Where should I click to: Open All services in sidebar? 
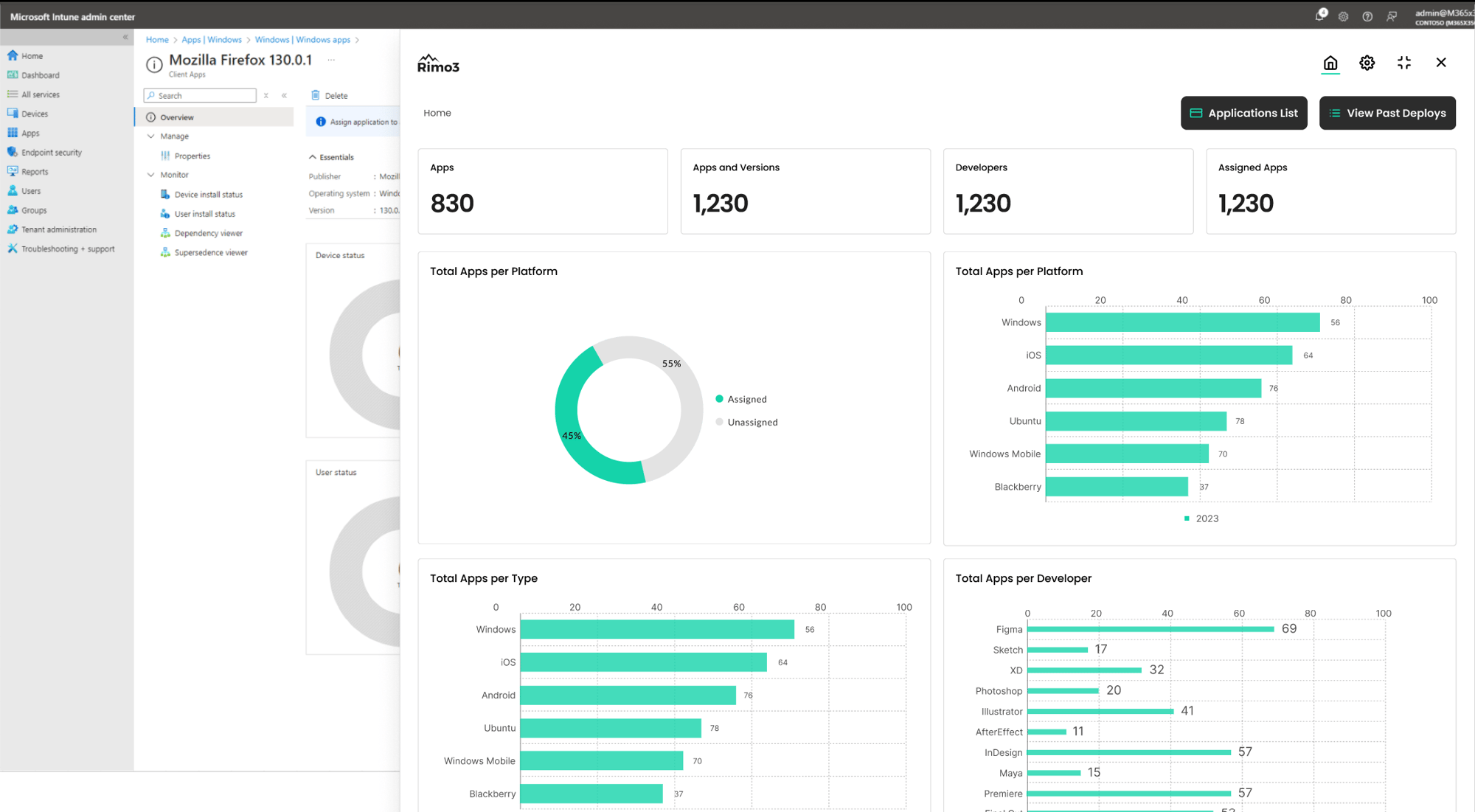point(40,94)
